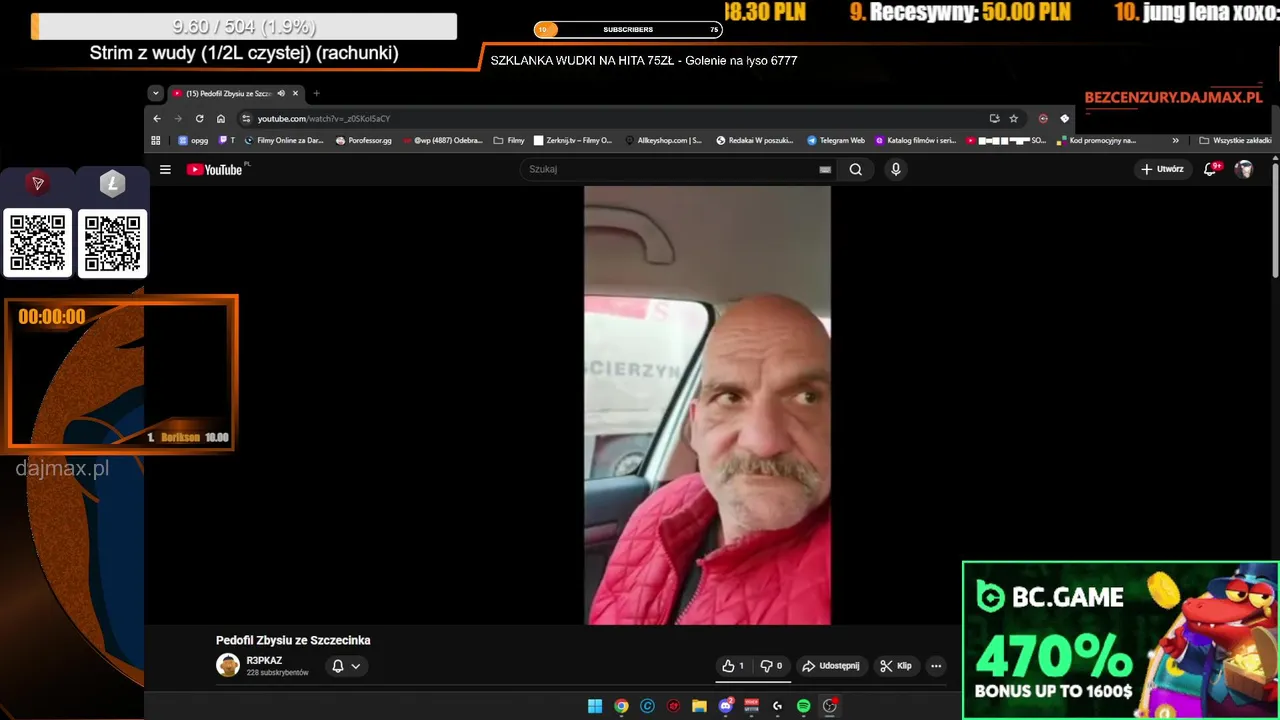Open the Katalog filmów i seri... bookmark

click(x=916, y=141)
